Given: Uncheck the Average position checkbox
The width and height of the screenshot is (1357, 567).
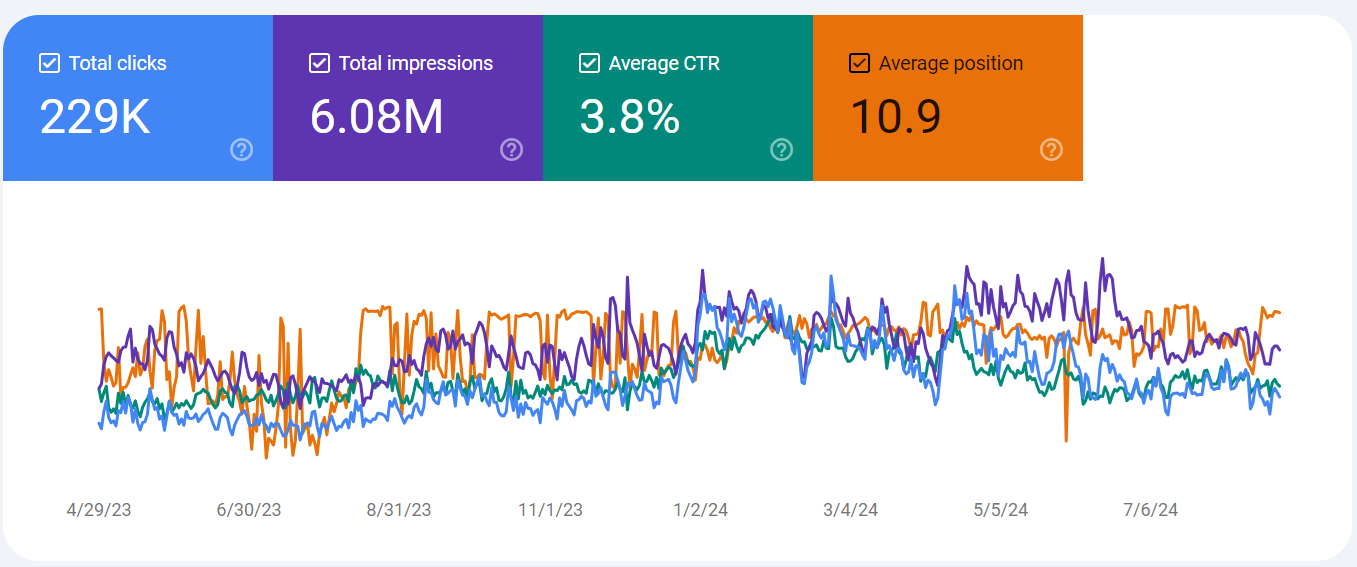Looking at the screenshot, I should pyautogui.click(x=859, y=63).
